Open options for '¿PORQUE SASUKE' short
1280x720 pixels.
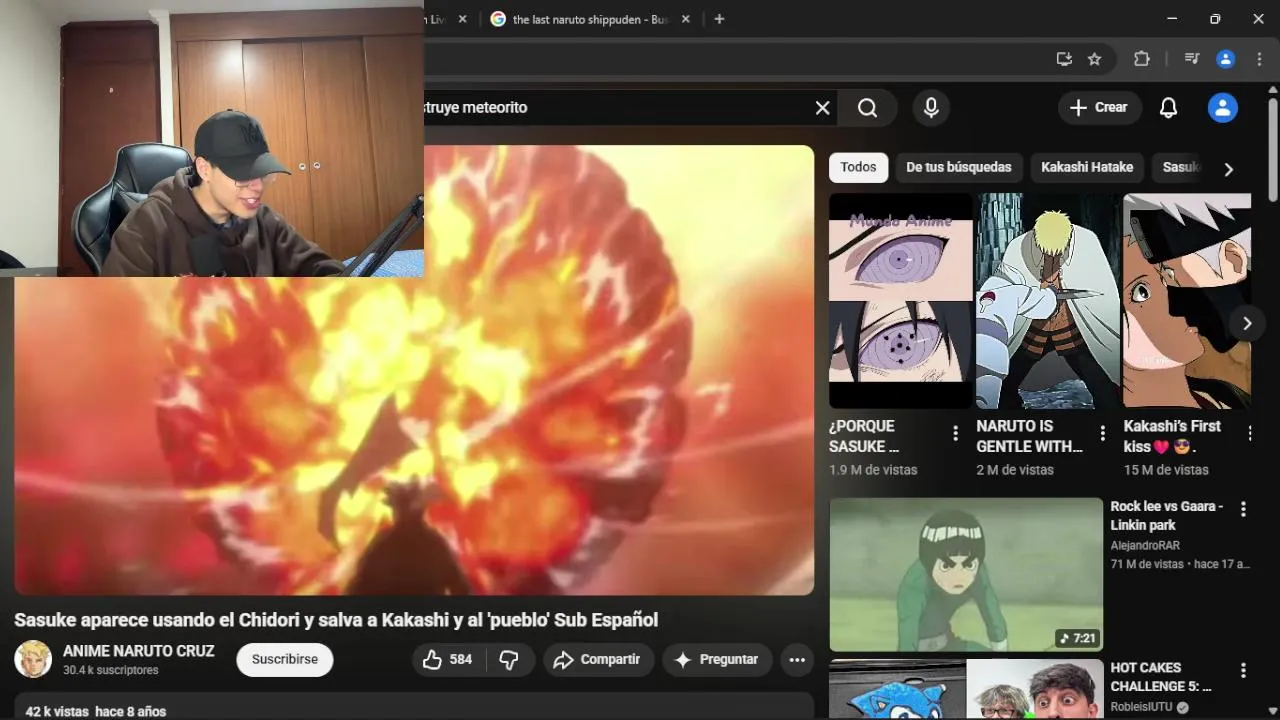point(955,433)
